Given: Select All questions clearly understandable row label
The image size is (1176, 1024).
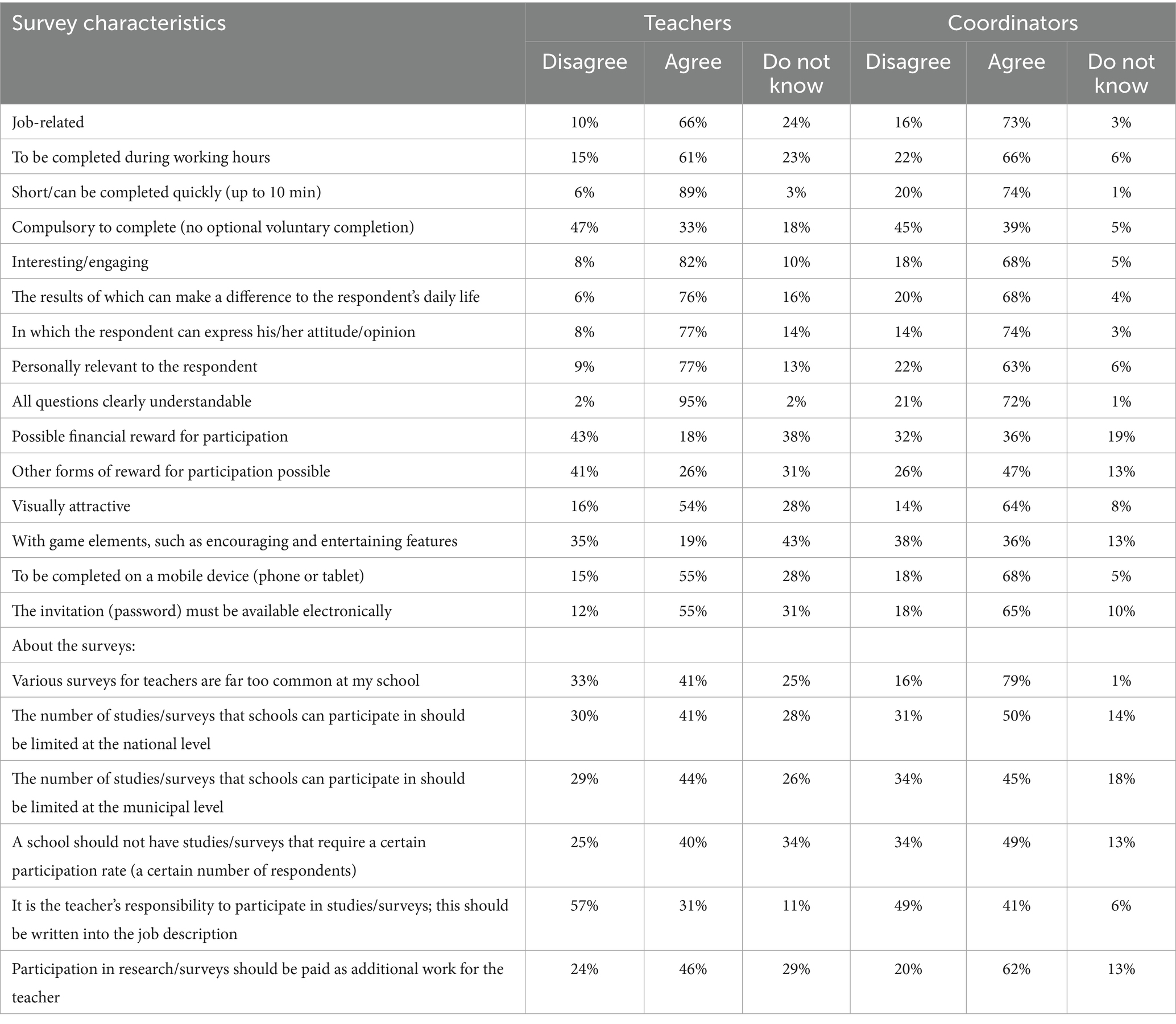Looking at the screenshot, I should click(x=131, y=402).
